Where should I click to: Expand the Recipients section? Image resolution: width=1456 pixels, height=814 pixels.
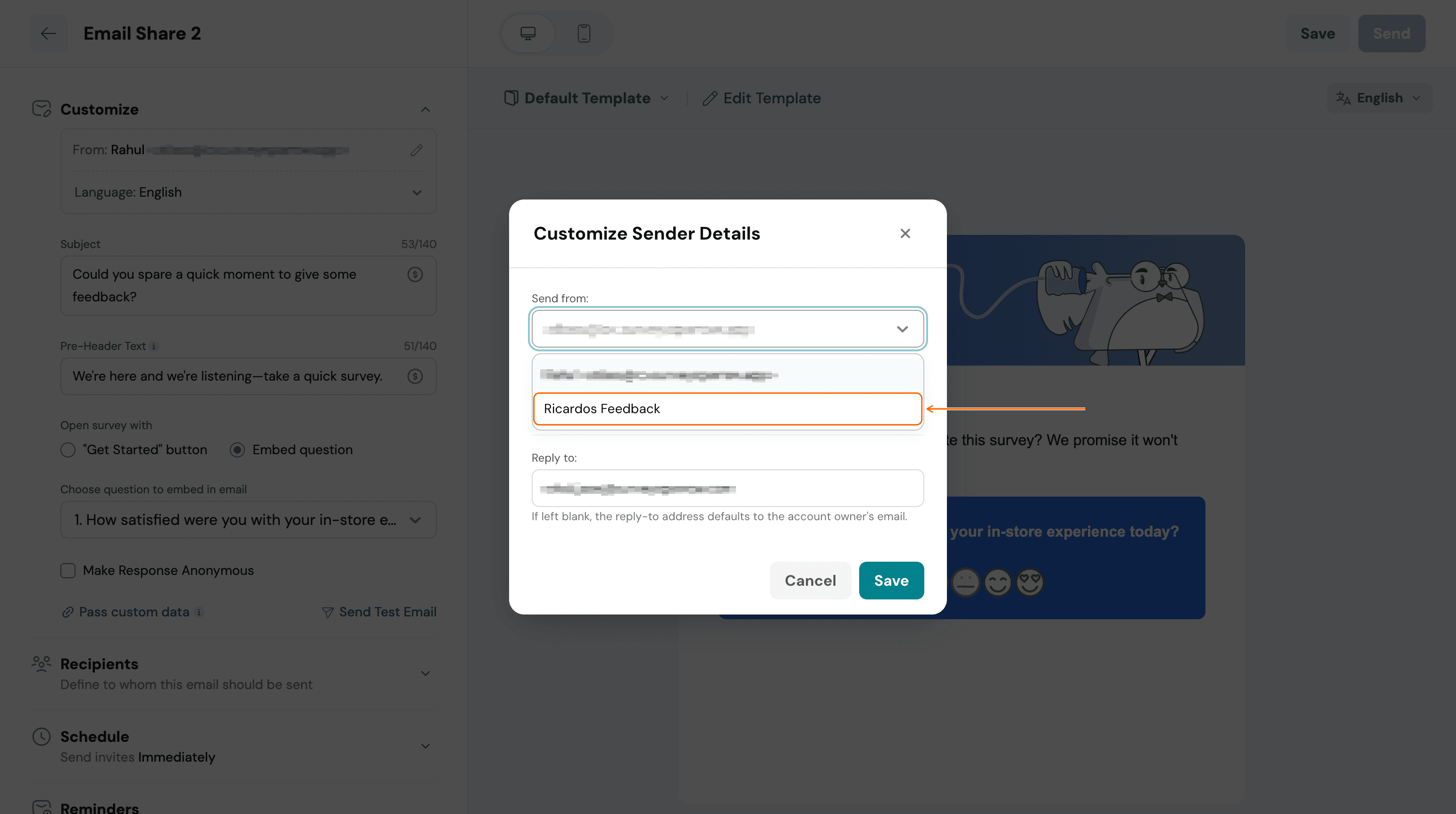click(234, 673)
